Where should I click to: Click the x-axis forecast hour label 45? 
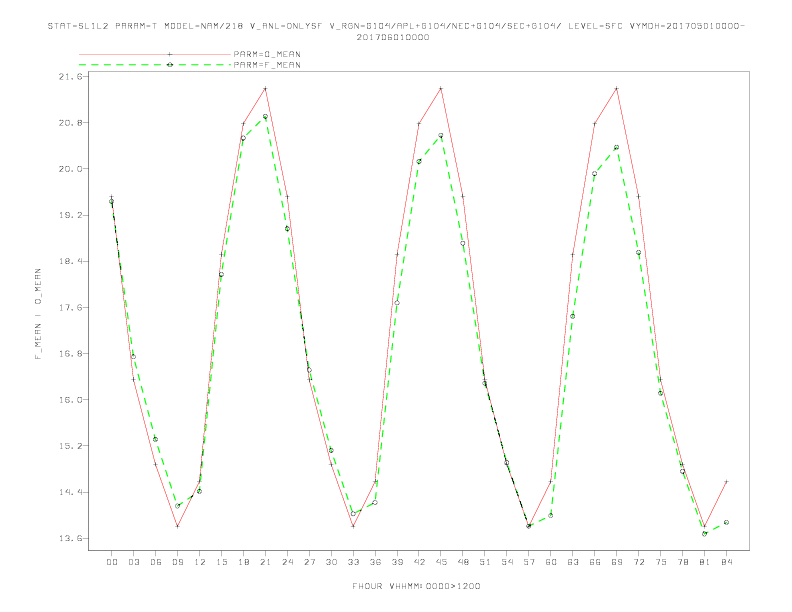441,562
